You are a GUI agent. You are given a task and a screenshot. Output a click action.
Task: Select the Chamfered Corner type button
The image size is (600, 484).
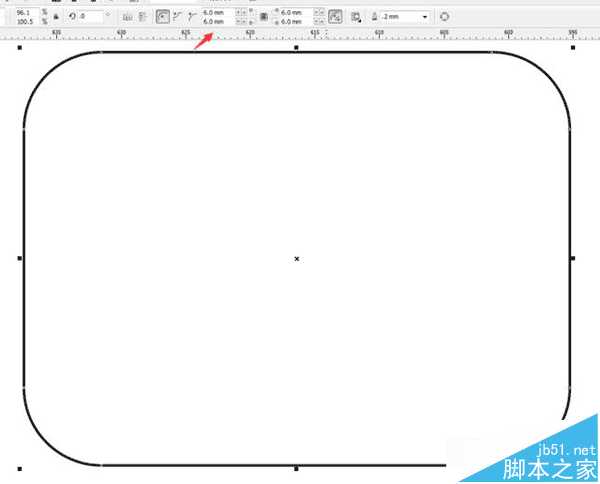[x=191, y=17]
